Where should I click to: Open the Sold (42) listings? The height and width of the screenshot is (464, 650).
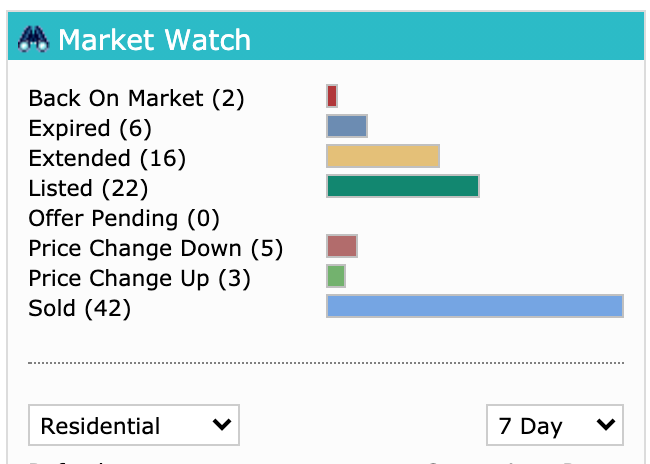[x=80, y=309]
